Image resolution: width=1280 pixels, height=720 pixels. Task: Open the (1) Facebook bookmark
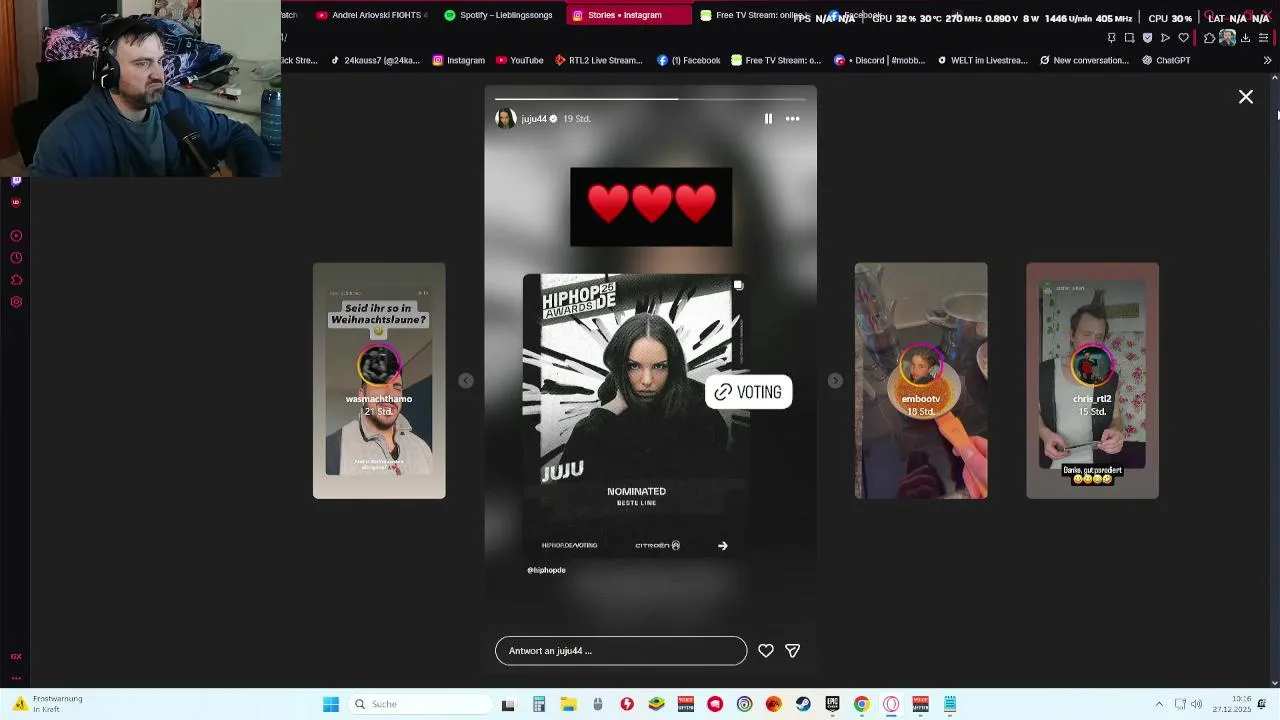(689, 60)
